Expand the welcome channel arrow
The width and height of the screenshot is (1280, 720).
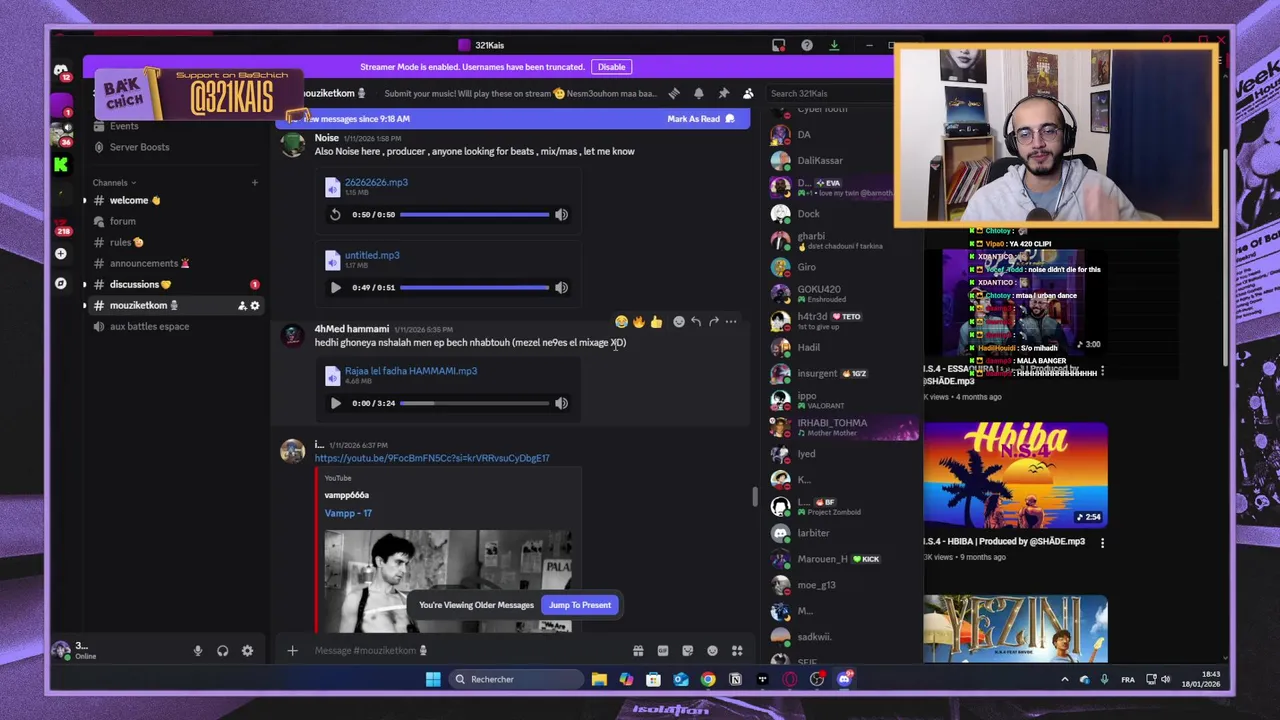[x=84, y=200]
